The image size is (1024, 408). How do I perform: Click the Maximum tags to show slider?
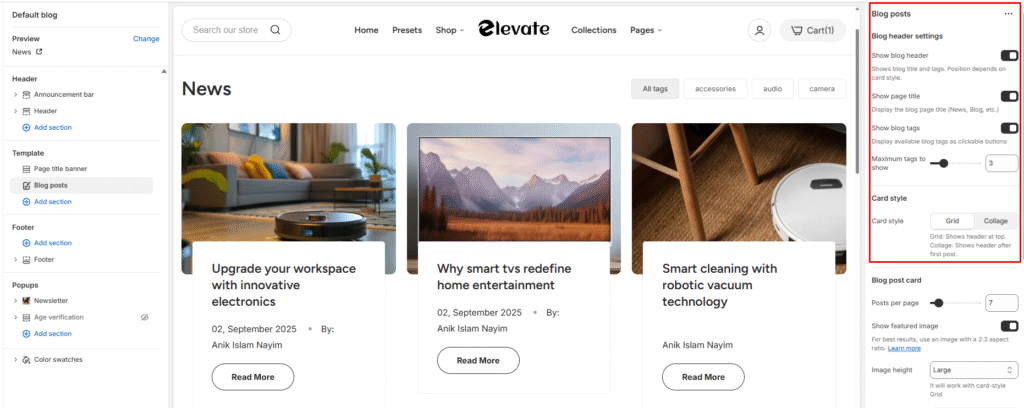click(x=955, y=163)
